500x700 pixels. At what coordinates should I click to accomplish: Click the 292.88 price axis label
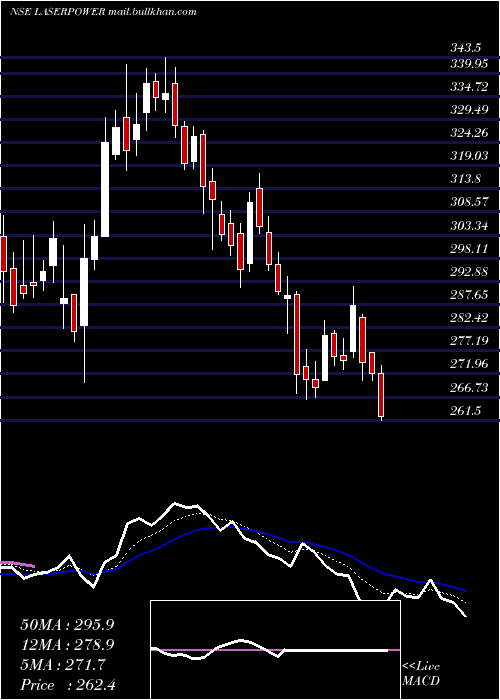pos(469,272)
